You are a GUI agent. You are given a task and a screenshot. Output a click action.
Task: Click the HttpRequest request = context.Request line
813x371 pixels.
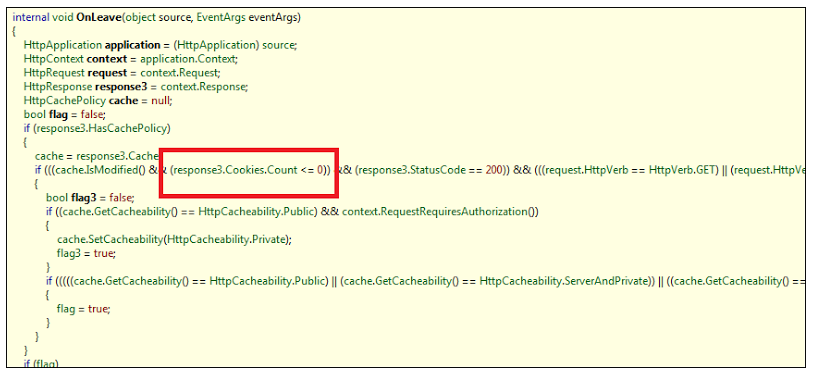pos(122,72)
